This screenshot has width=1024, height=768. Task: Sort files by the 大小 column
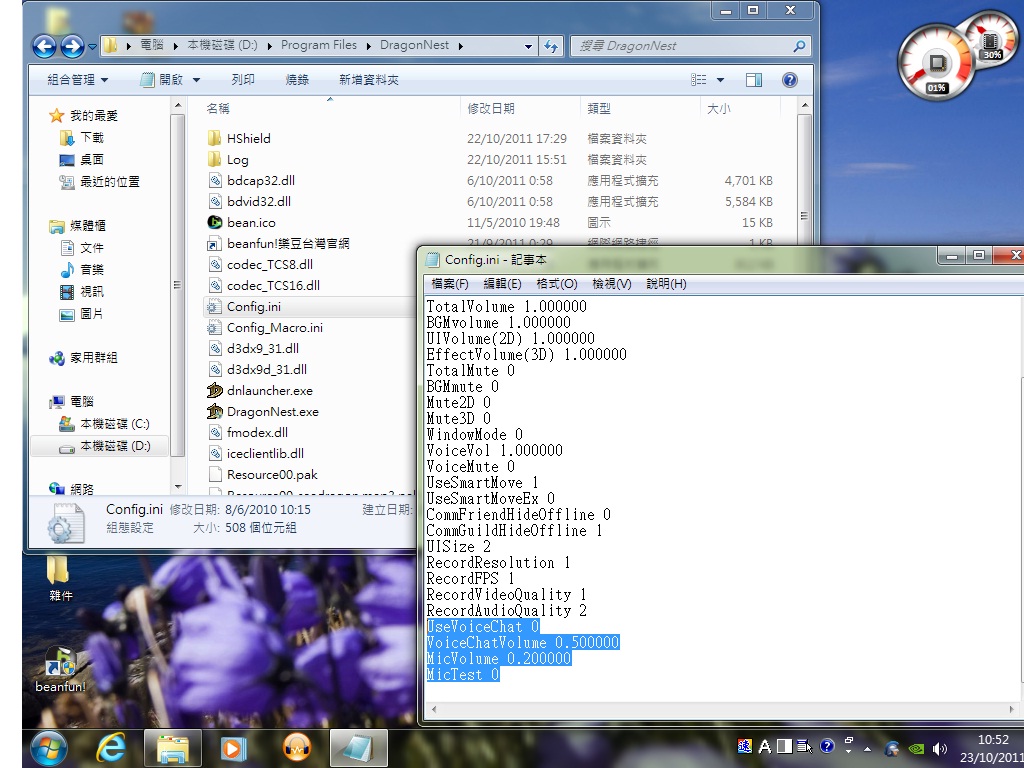tap(718, 108)
